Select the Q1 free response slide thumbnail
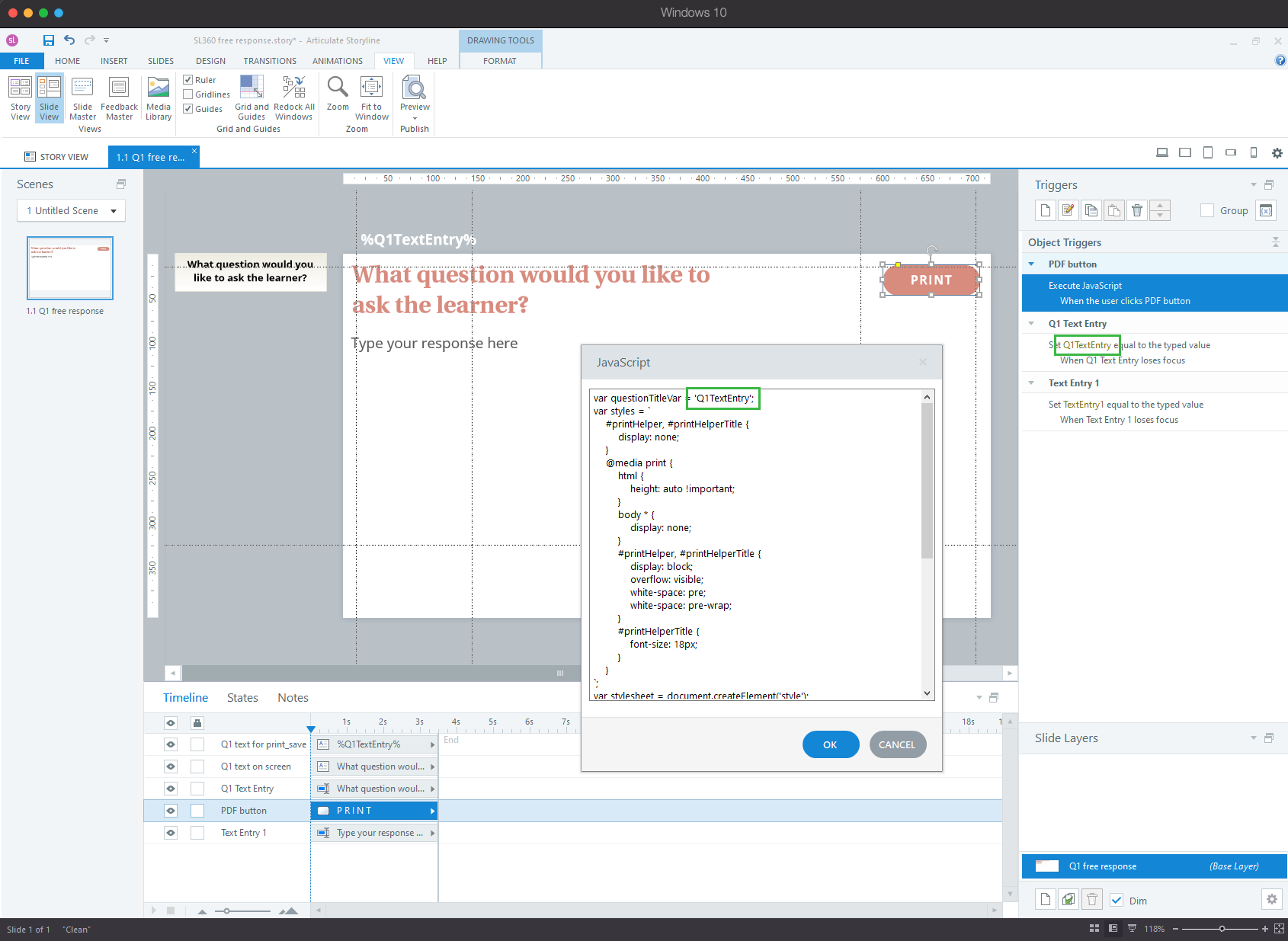1288x941 pixels. (70, 268)
